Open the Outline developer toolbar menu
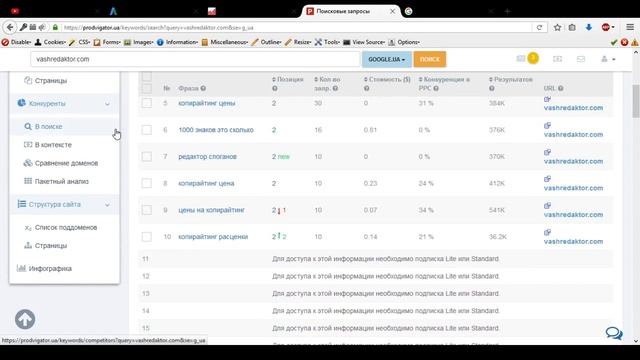The width and height of the screenshot is (640, 360). tap(267, 42)
